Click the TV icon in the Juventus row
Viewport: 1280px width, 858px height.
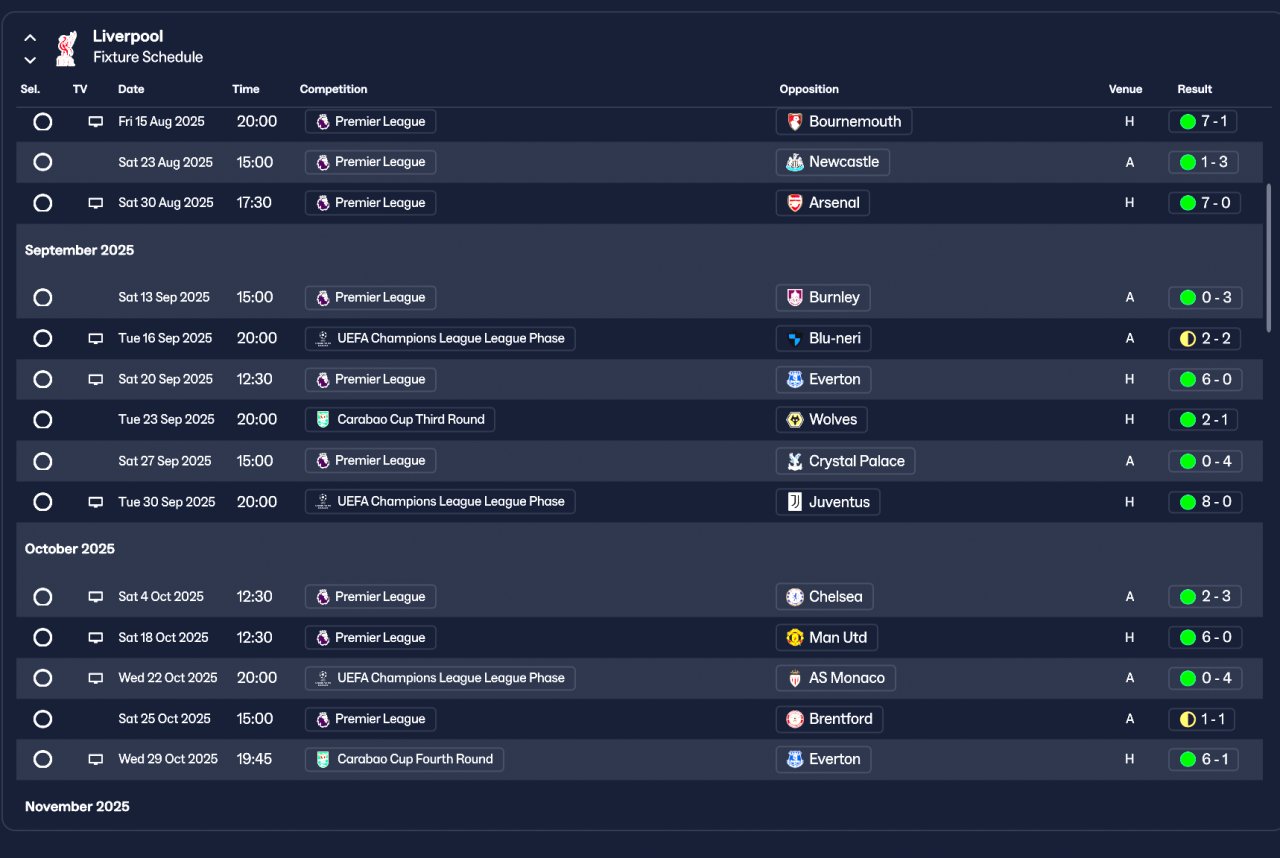click(96, 502)
